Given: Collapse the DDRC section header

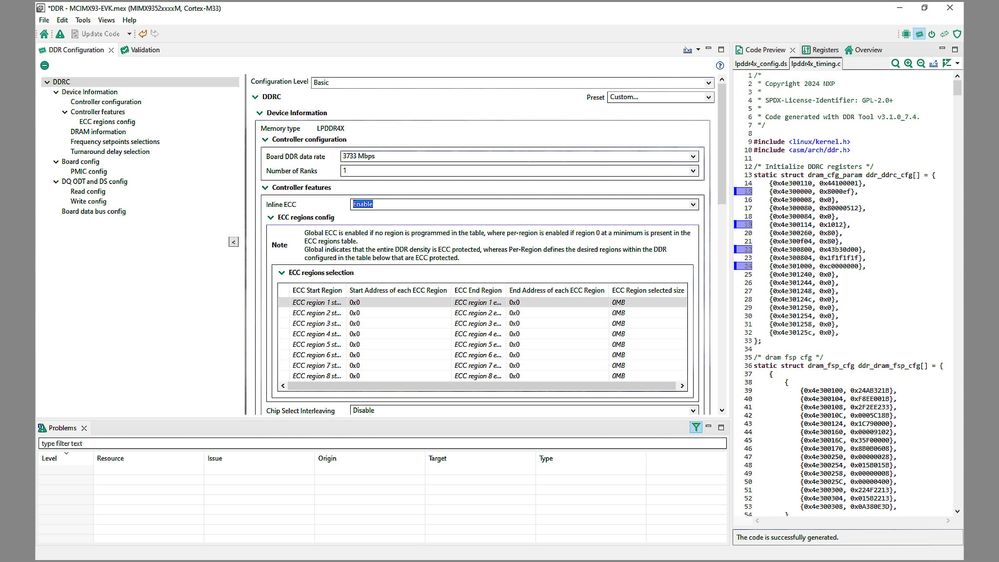Looking at the screenshot, I should pyautogui.click(x=255, y=97).
